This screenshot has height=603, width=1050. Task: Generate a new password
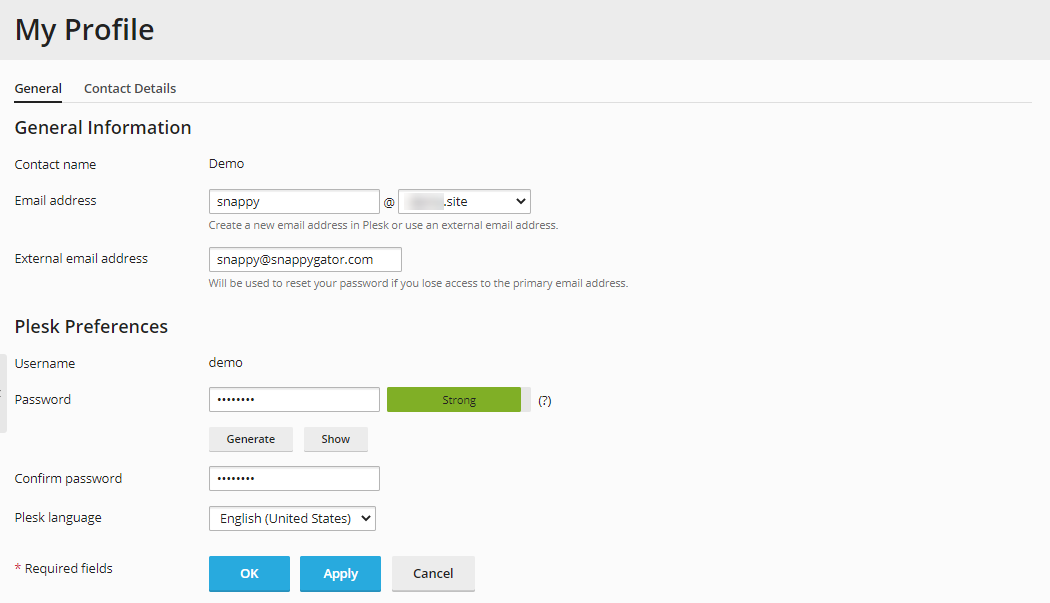pos(250,439)
